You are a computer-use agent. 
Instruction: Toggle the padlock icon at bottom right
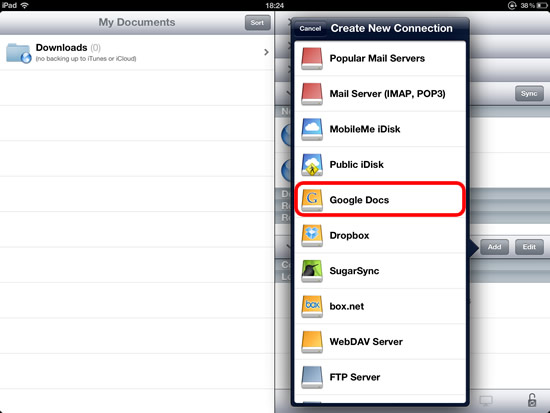pyautogui.click(x=532, y=400)
